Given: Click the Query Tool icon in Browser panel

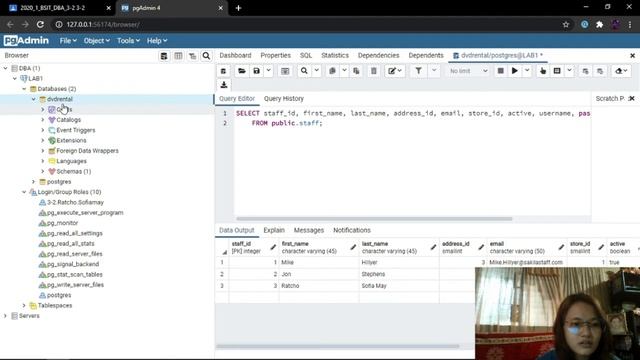Looking at the screenshot, I should (x=164, y=56).
